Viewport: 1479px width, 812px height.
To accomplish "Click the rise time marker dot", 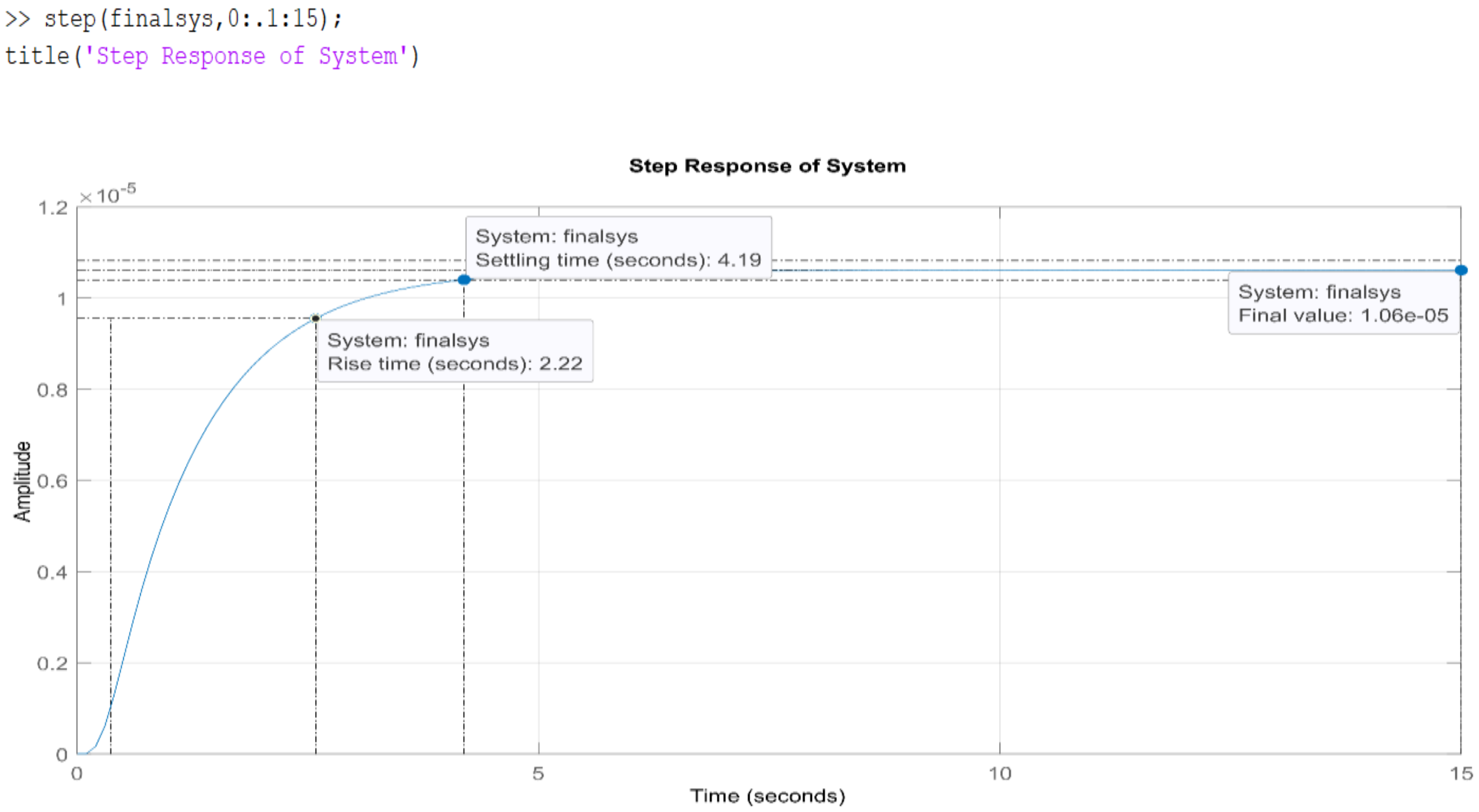I will pyautogui.click(x=315, y=318).
